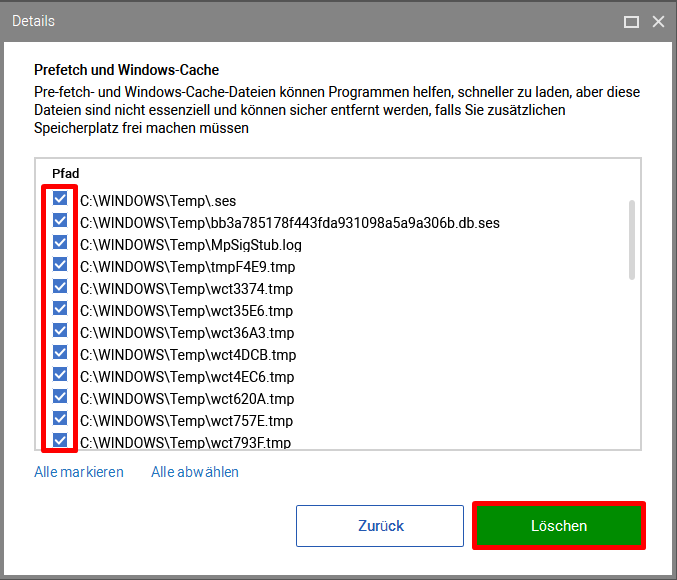This screenshot has width=677, height=580.
Task: Uncheck the C:\WINDOWS\Temp\.ses checkbox
Action: point(60,199)
